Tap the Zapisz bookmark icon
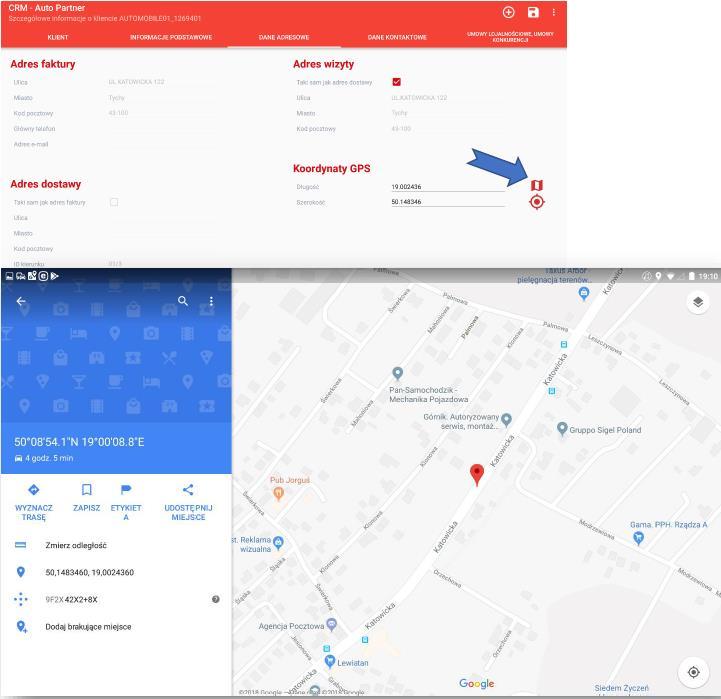This screenshot has width=721, height=699. tap(86, 490)
